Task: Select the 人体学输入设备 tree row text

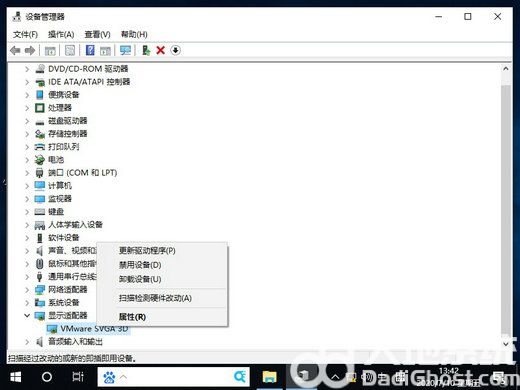Action: (75, 225)
